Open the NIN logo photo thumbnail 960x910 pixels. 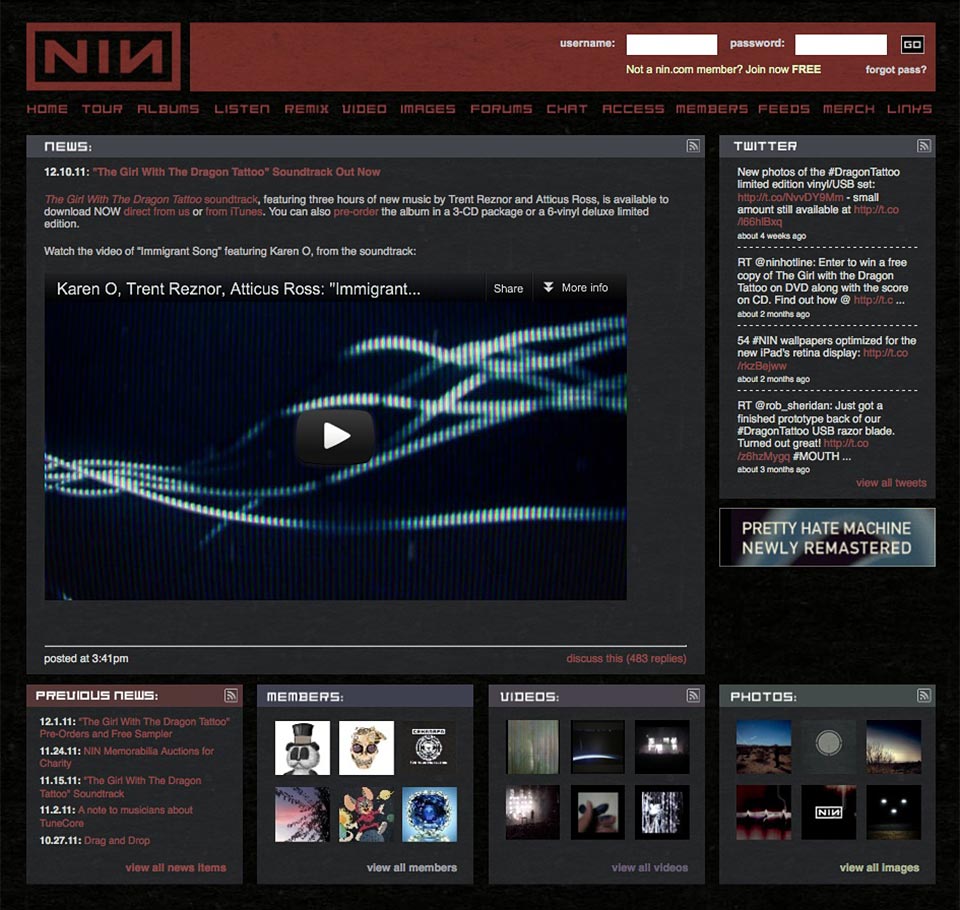coord(828,813)
